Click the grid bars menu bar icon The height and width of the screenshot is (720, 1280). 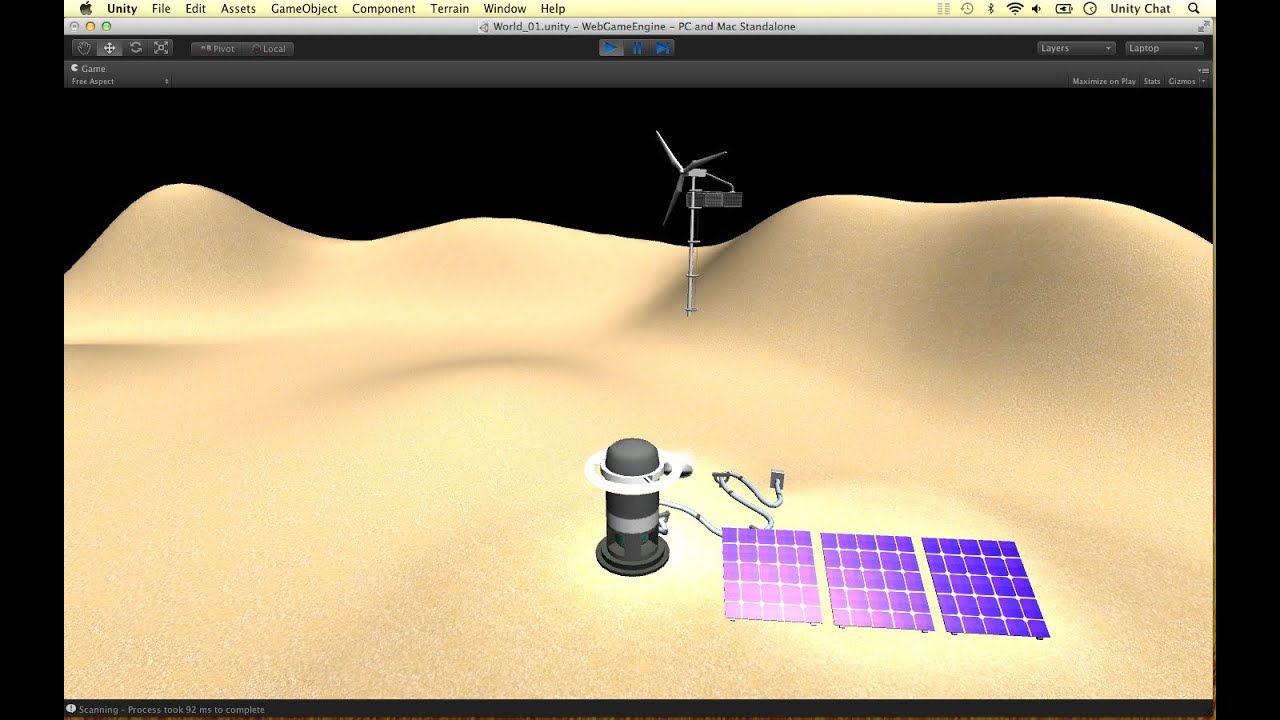coord(943,8)
